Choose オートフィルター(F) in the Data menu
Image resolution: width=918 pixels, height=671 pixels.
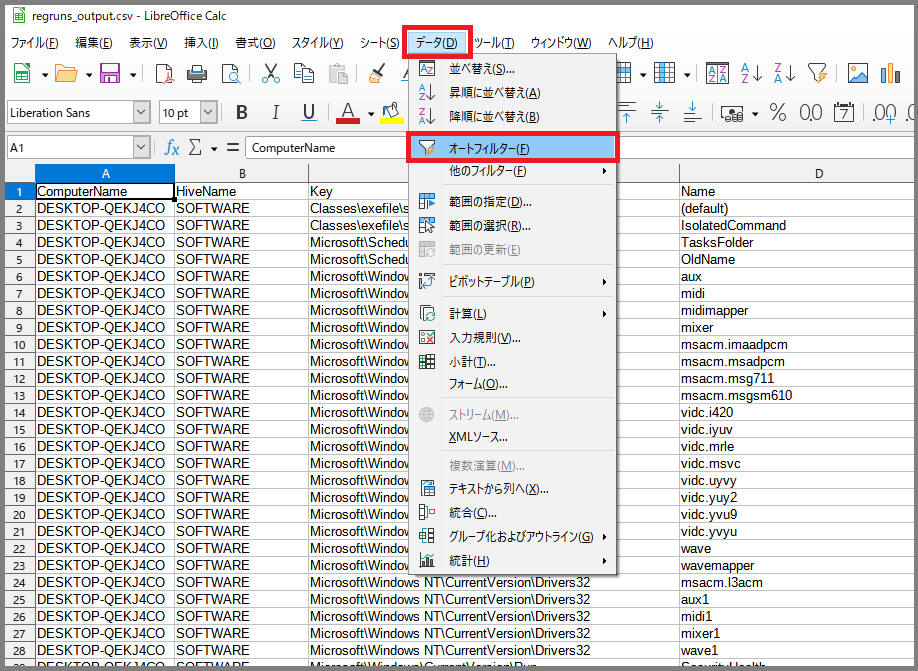(512, 148)
